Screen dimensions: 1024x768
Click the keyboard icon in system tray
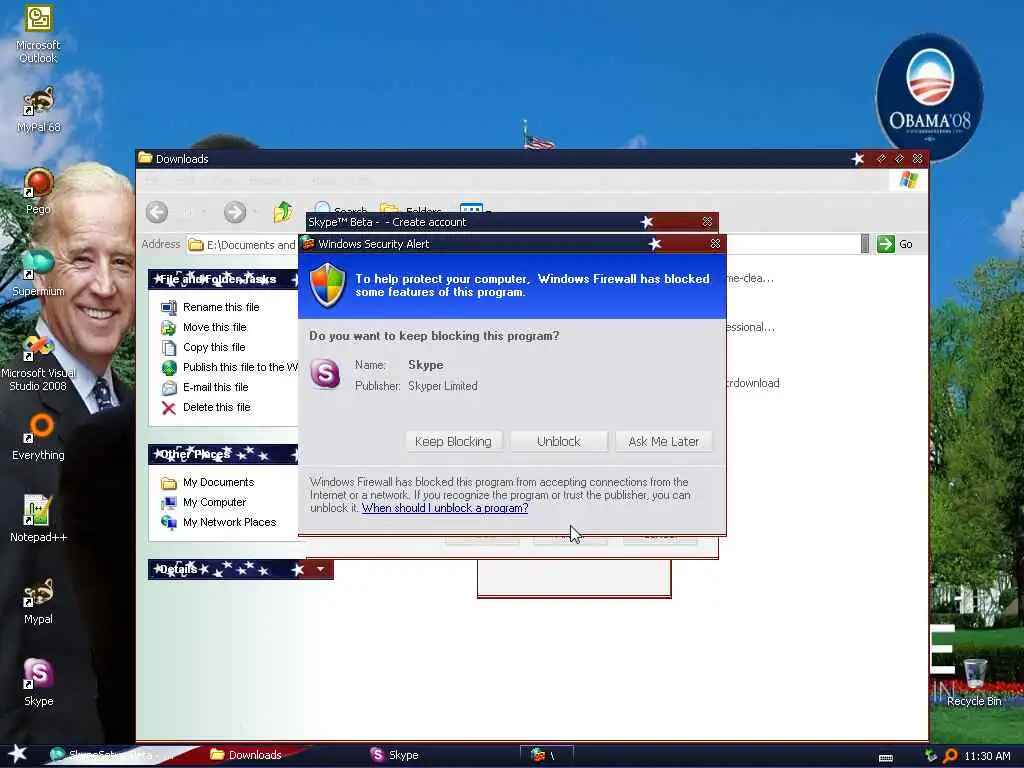(x=886, y=758)
